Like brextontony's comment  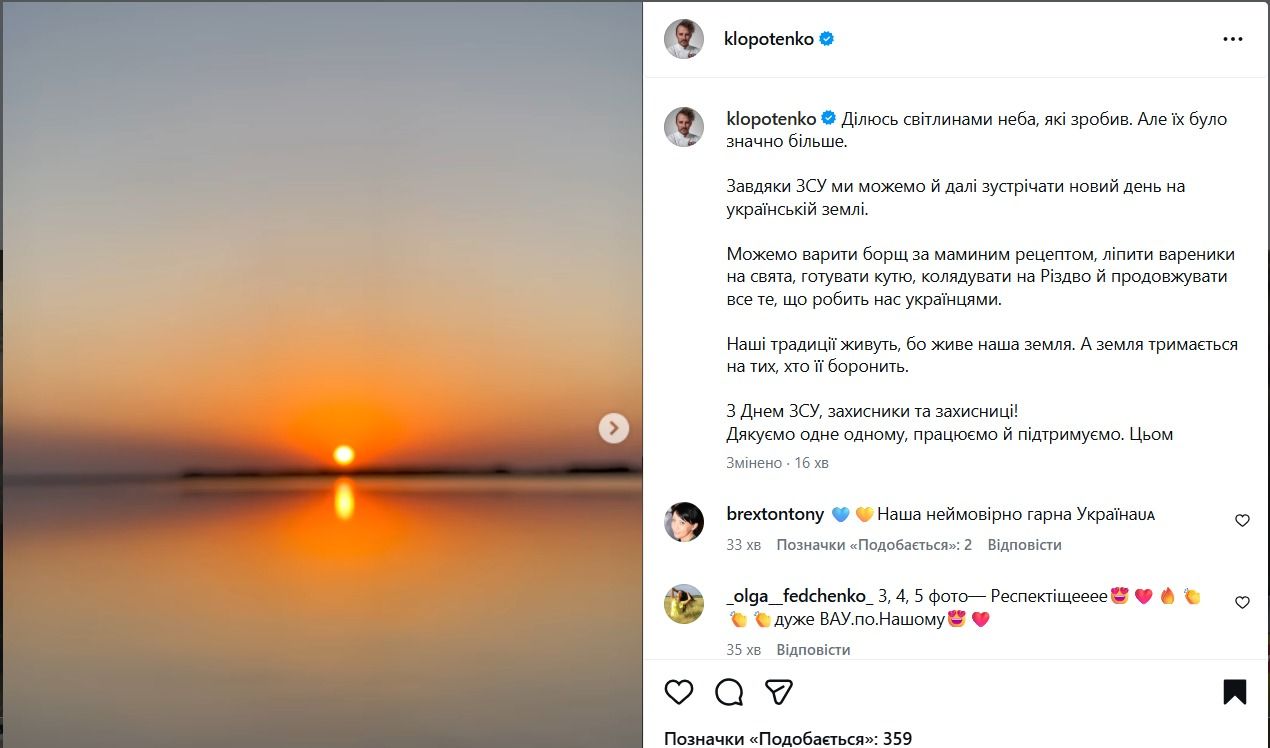pos(1242,521)
